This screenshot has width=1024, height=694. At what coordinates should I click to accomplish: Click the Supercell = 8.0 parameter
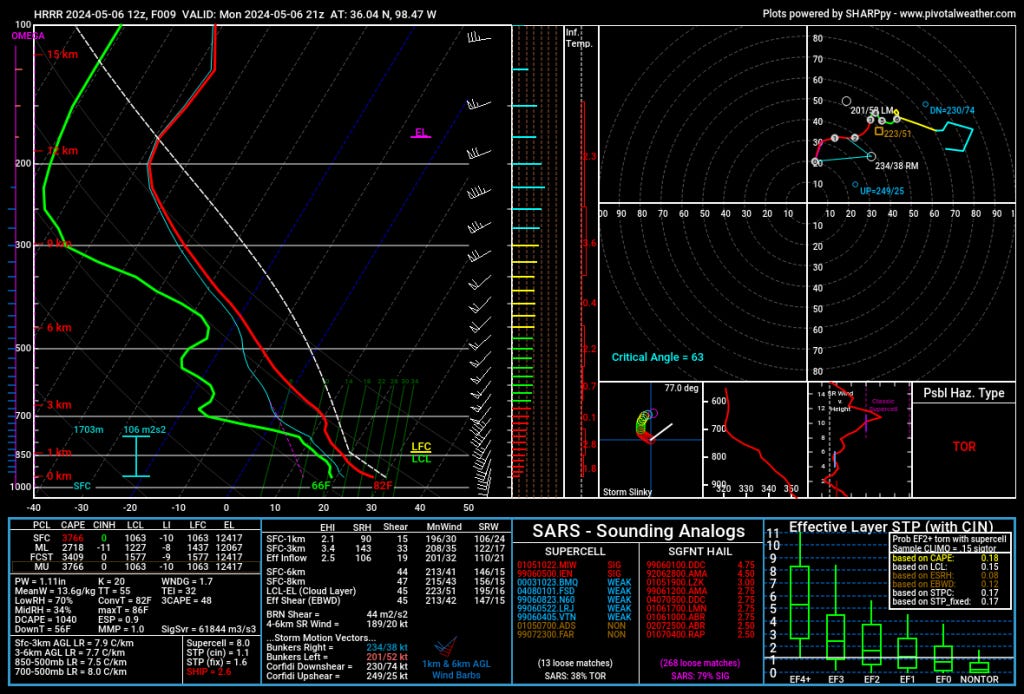218,643
